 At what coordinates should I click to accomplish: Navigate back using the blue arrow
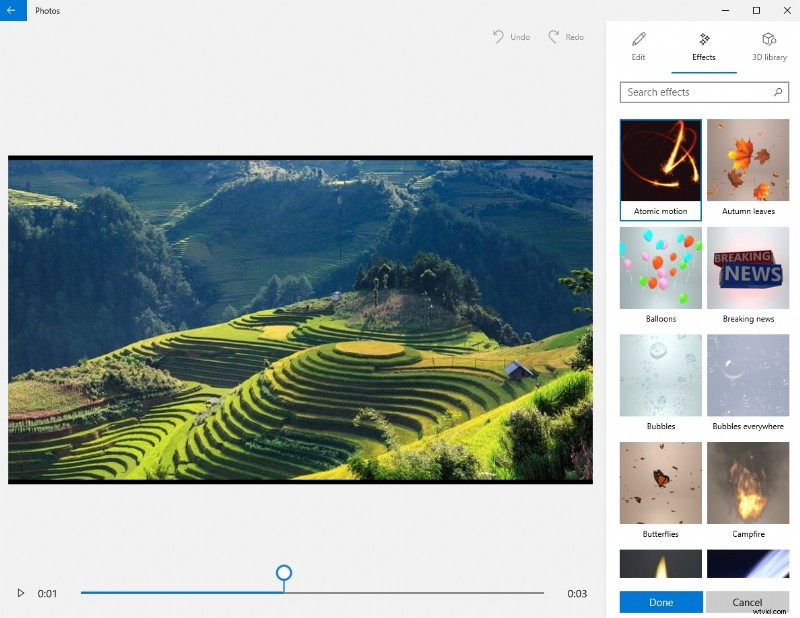coord(11,11)
